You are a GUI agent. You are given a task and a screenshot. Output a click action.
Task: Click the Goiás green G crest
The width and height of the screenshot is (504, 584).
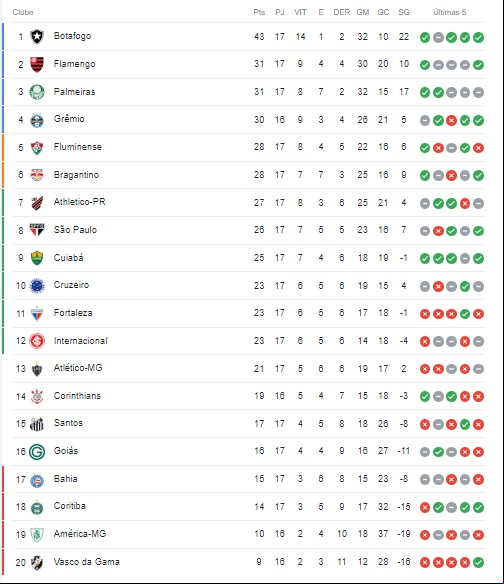tap(37, 452)
